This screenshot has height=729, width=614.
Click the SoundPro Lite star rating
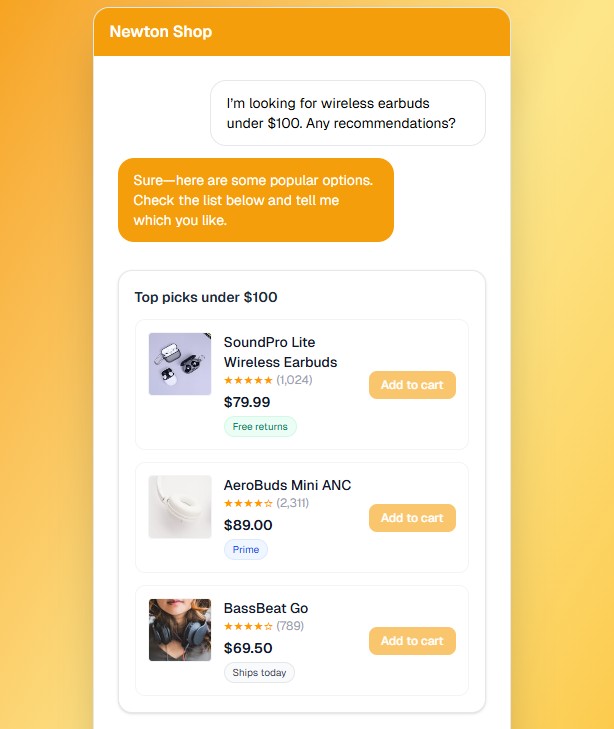coord(248,380)
